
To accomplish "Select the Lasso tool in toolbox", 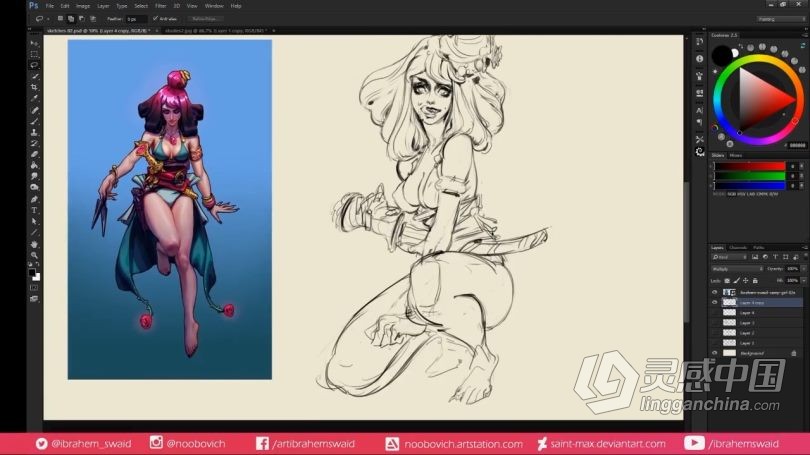I will click(34, 65).
